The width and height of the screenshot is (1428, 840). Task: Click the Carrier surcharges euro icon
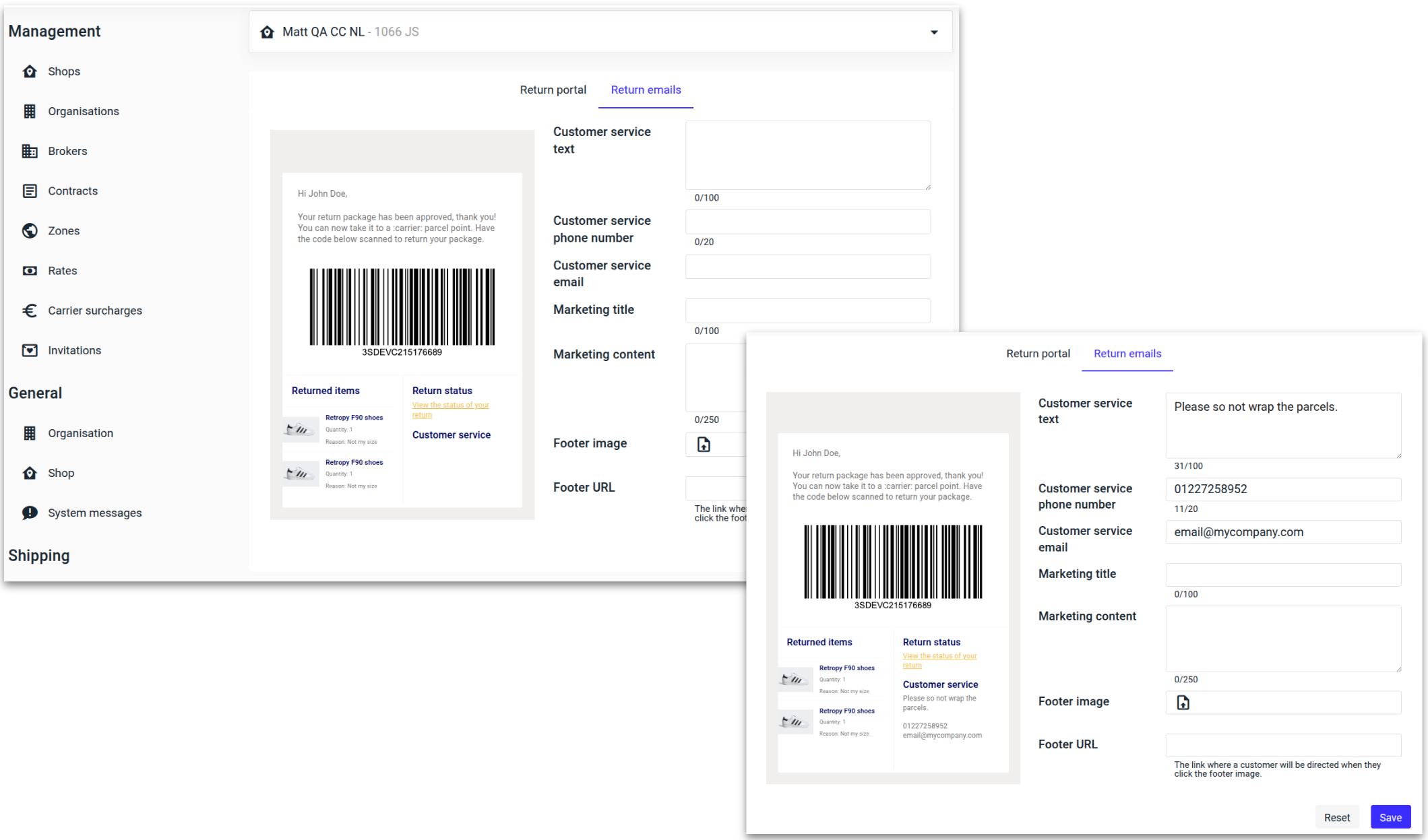(x=30, y=310)
